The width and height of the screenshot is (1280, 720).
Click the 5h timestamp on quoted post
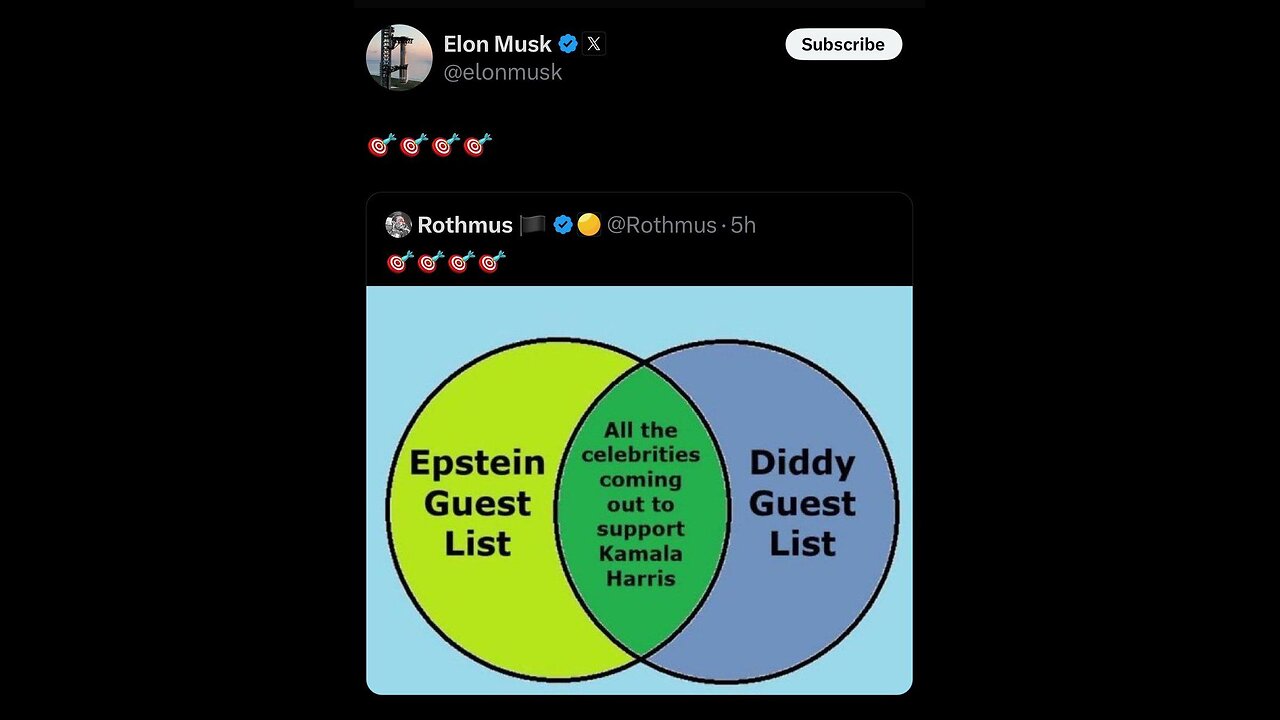click(x=743, y=225)
